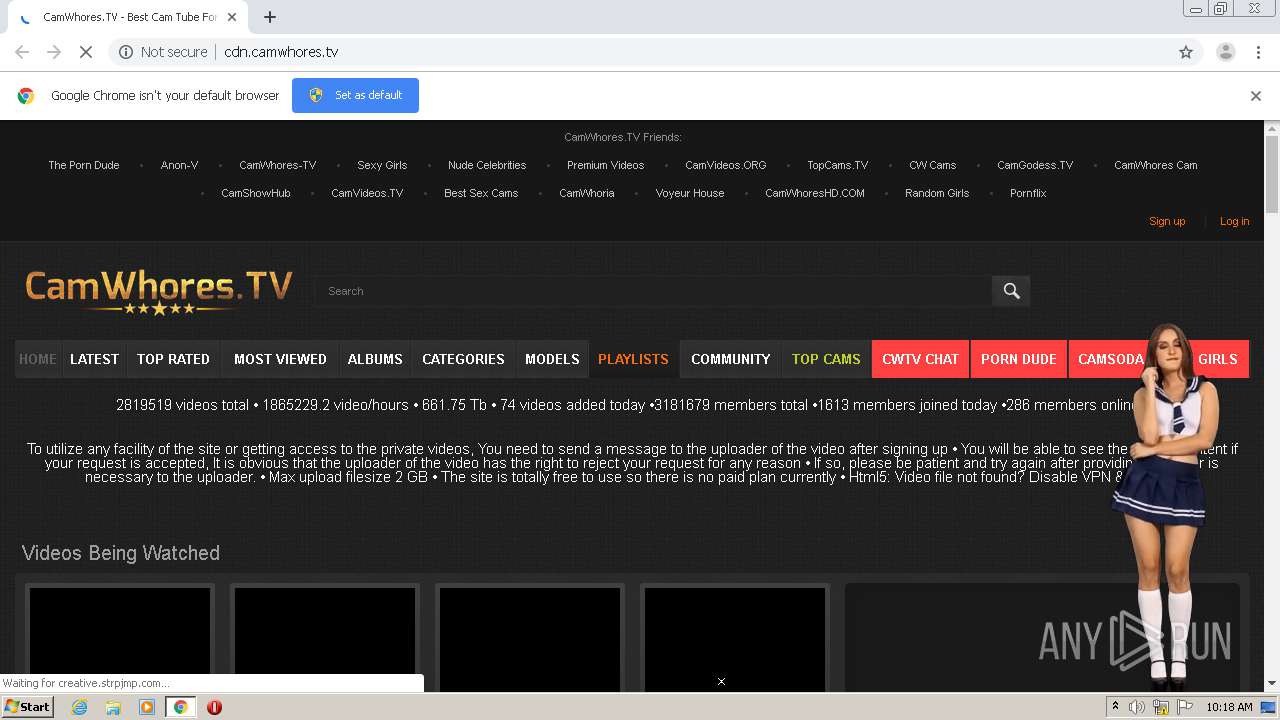Click the site logo

pyautogui.click(x=158, y=291)
